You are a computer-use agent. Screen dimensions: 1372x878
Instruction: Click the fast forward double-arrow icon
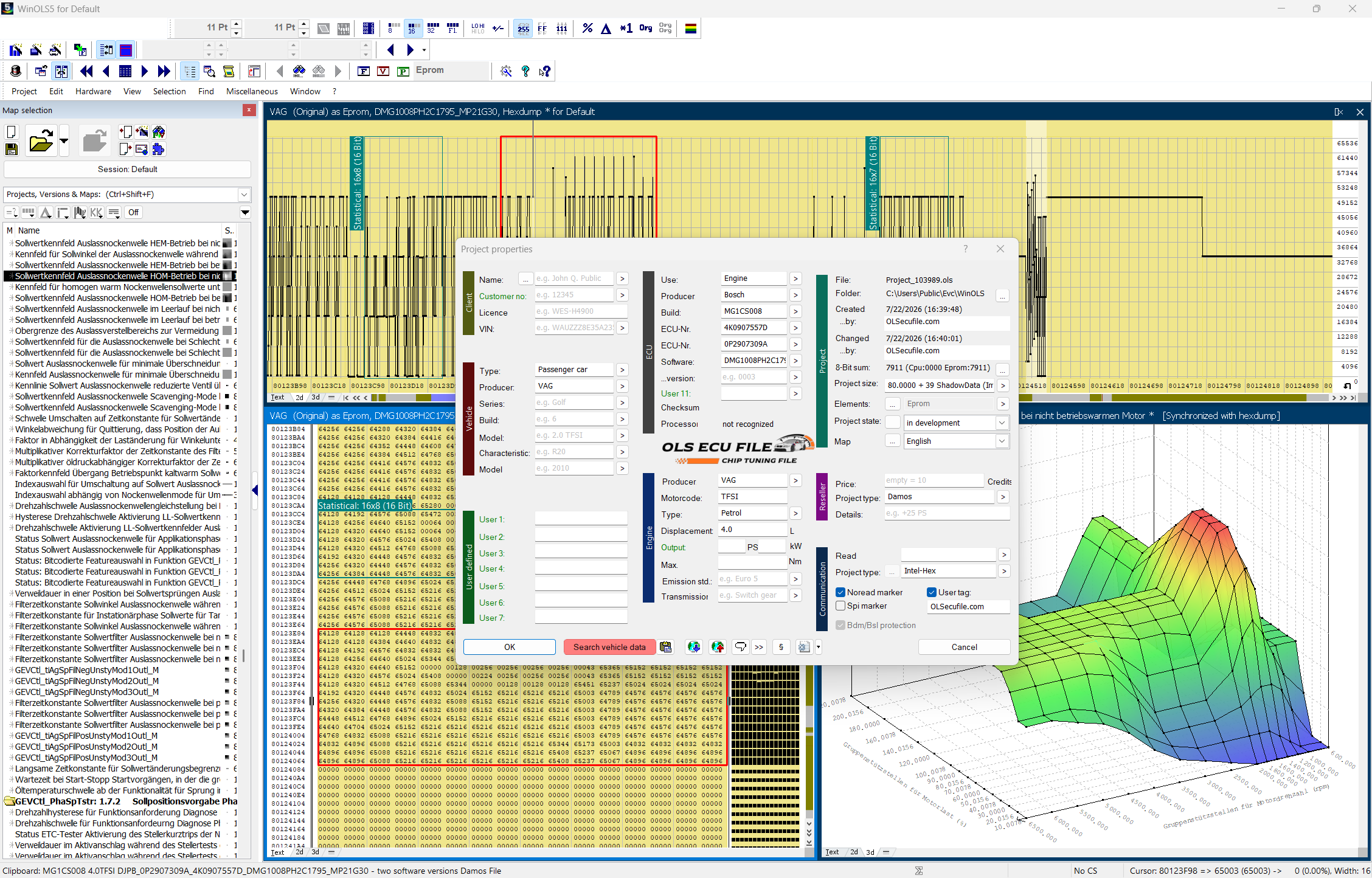[x=164, y=71]
